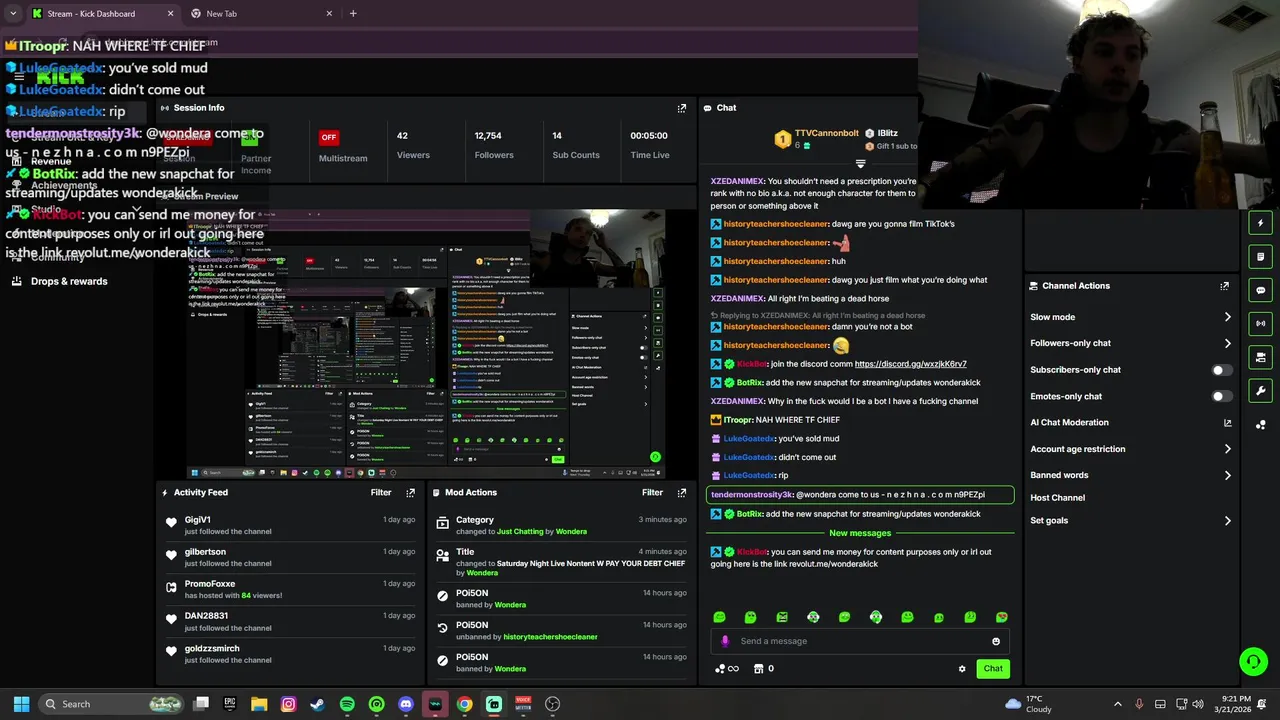
Task: Click the Multistream OFF badge
Action: 329,138
